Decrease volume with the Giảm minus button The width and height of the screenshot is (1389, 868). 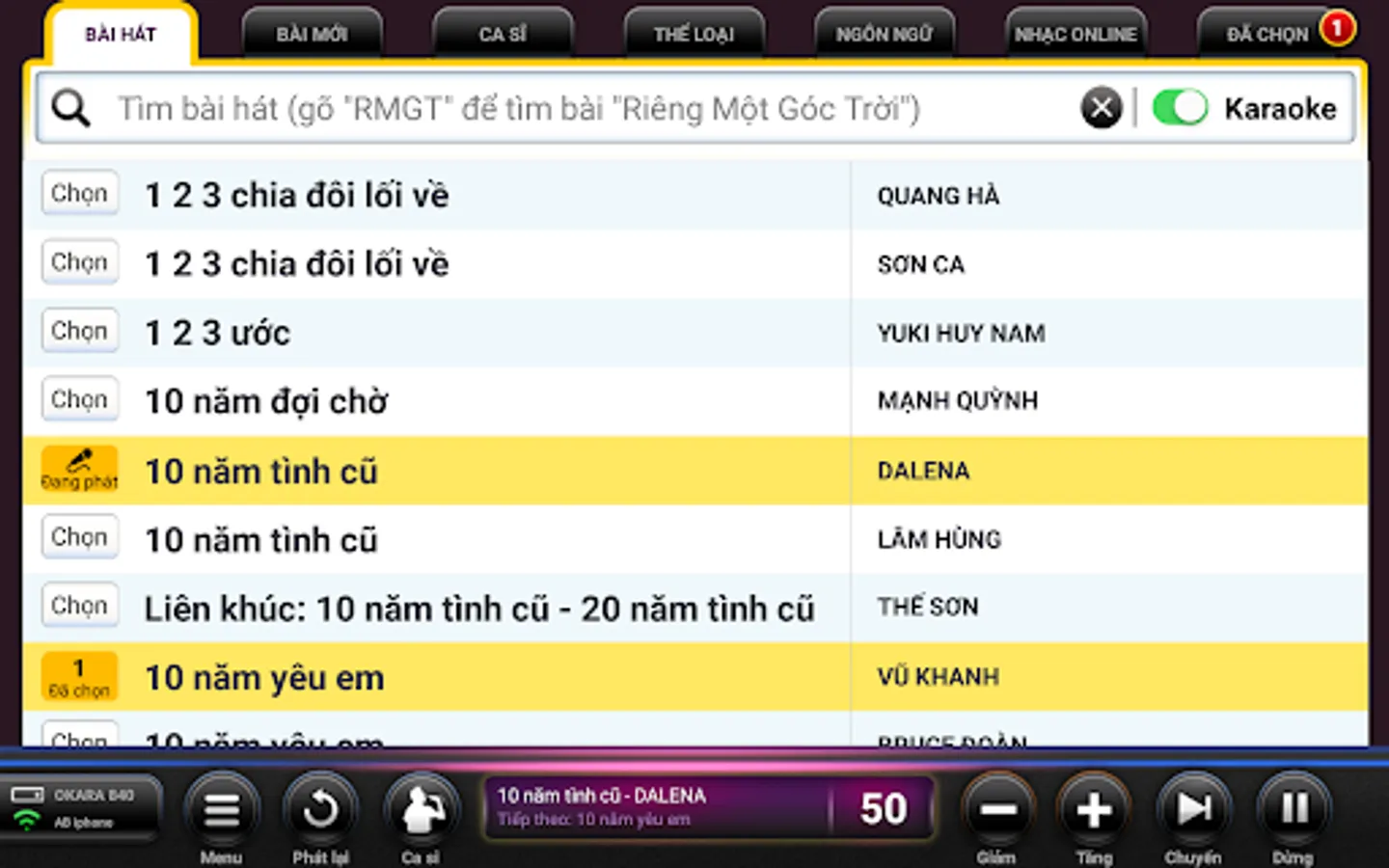click(997, 810)
